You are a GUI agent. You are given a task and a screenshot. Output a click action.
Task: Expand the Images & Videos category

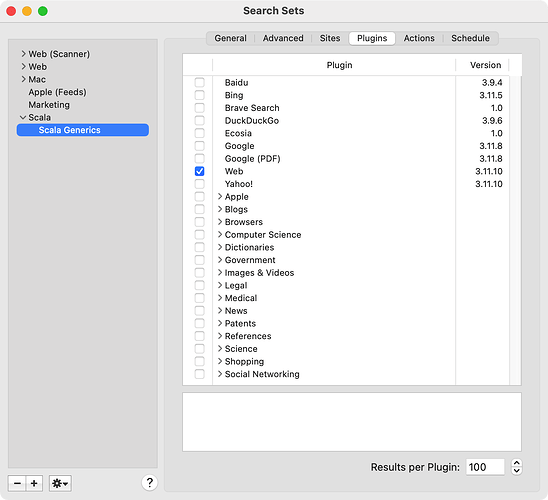[220, 273]
